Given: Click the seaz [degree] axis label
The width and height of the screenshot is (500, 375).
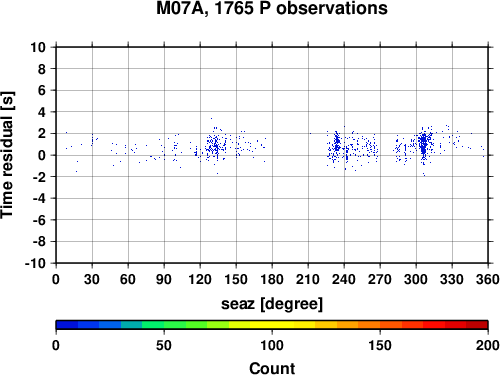Looking at the screenshot, I should pos(272,304).
